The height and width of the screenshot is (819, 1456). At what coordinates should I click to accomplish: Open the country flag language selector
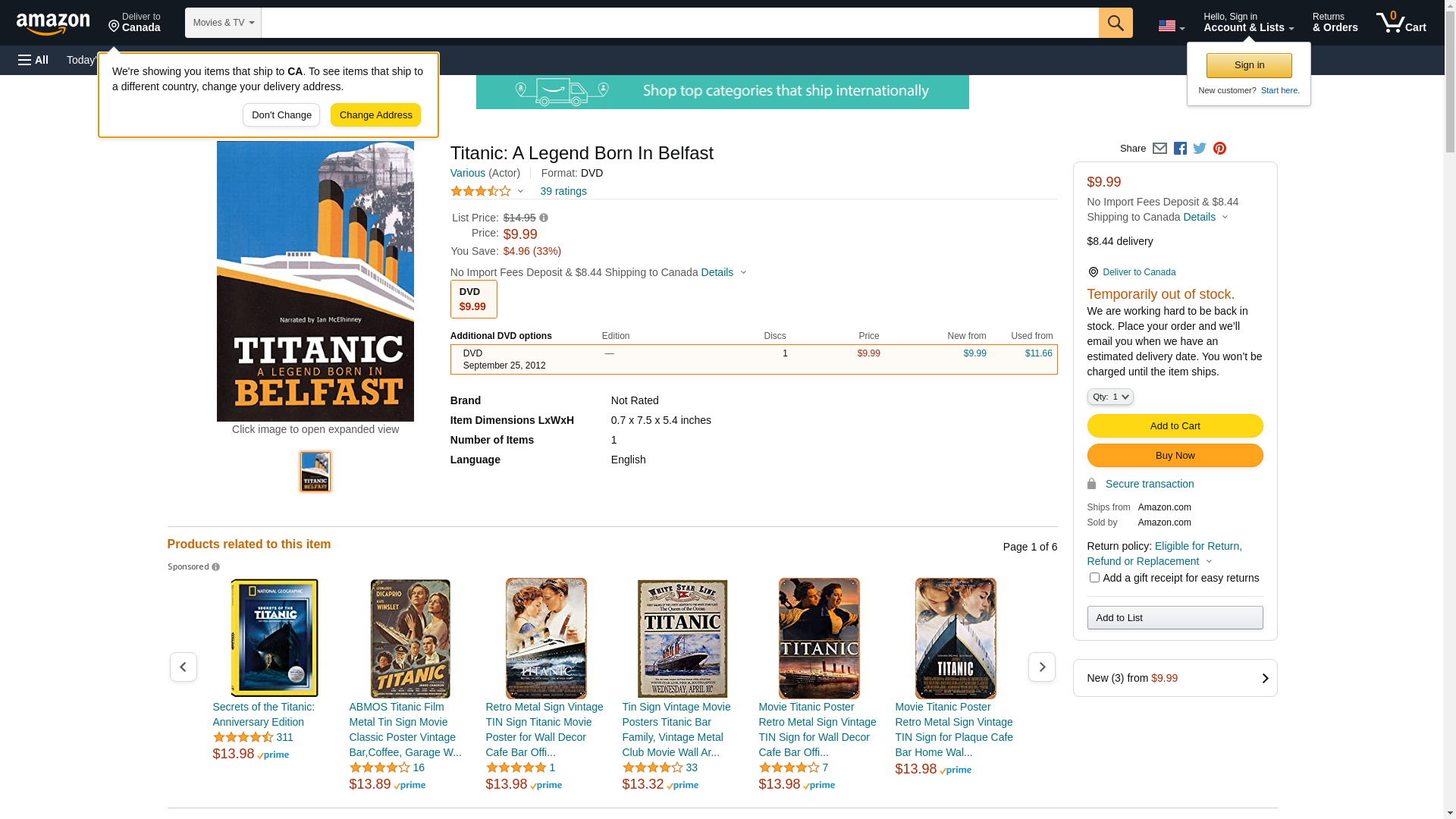pyautogui.click(x=1171, y=26)
